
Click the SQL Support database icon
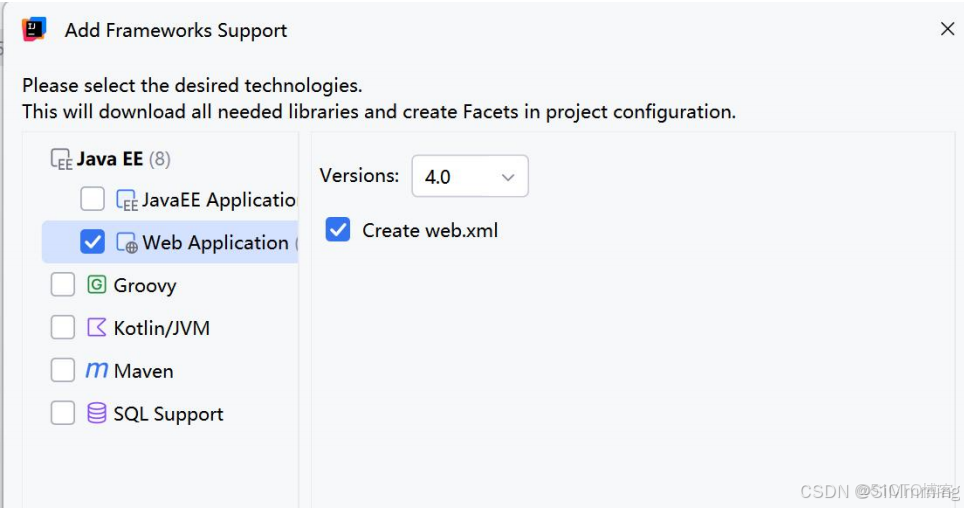tap(96, 414)
